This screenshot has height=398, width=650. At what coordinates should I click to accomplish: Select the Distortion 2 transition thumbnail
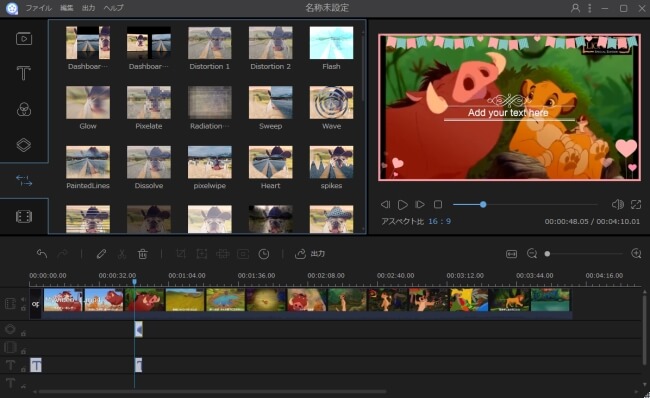[270, 43]
